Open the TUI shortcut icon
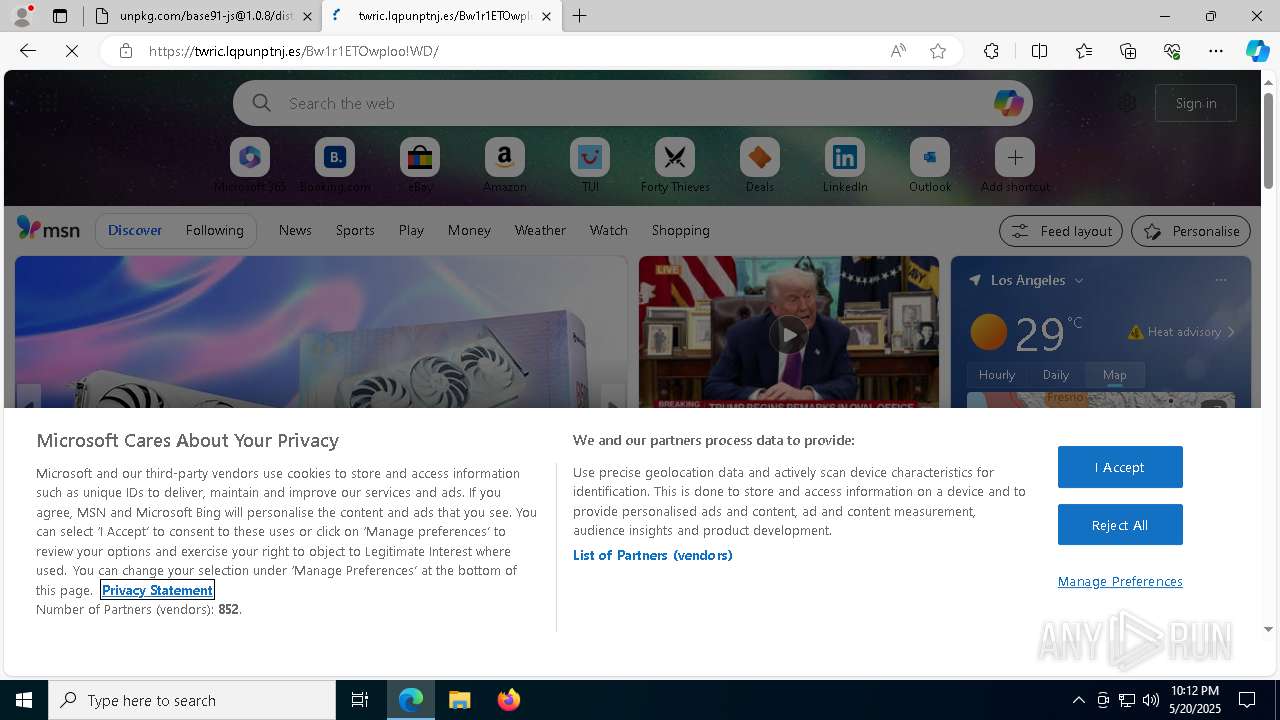 pyautogui.click(x=590, y=157)
